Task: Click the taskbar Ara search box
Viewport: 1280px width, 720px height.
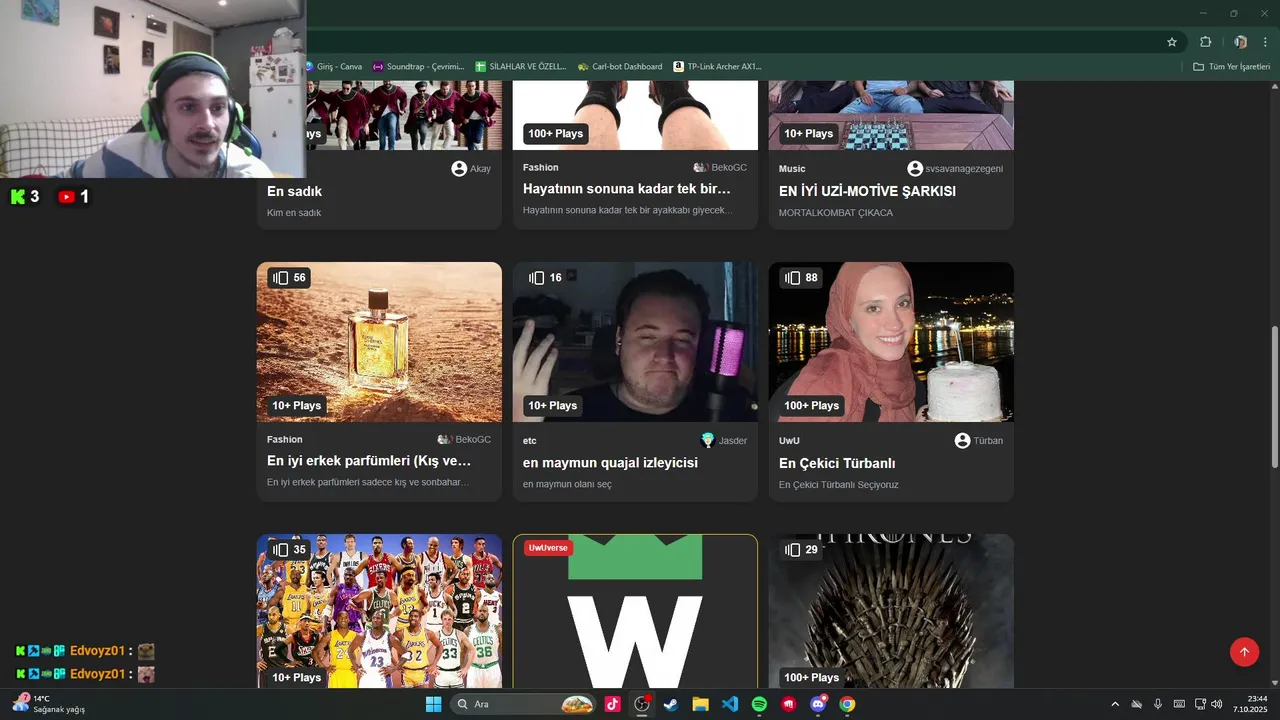Action: (x=525, y=704)
